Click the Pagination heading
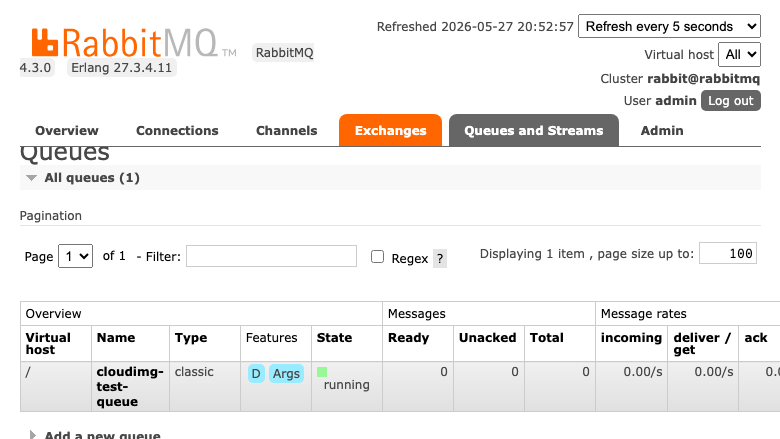Screen dimensions: 780x439 (51, 216)
